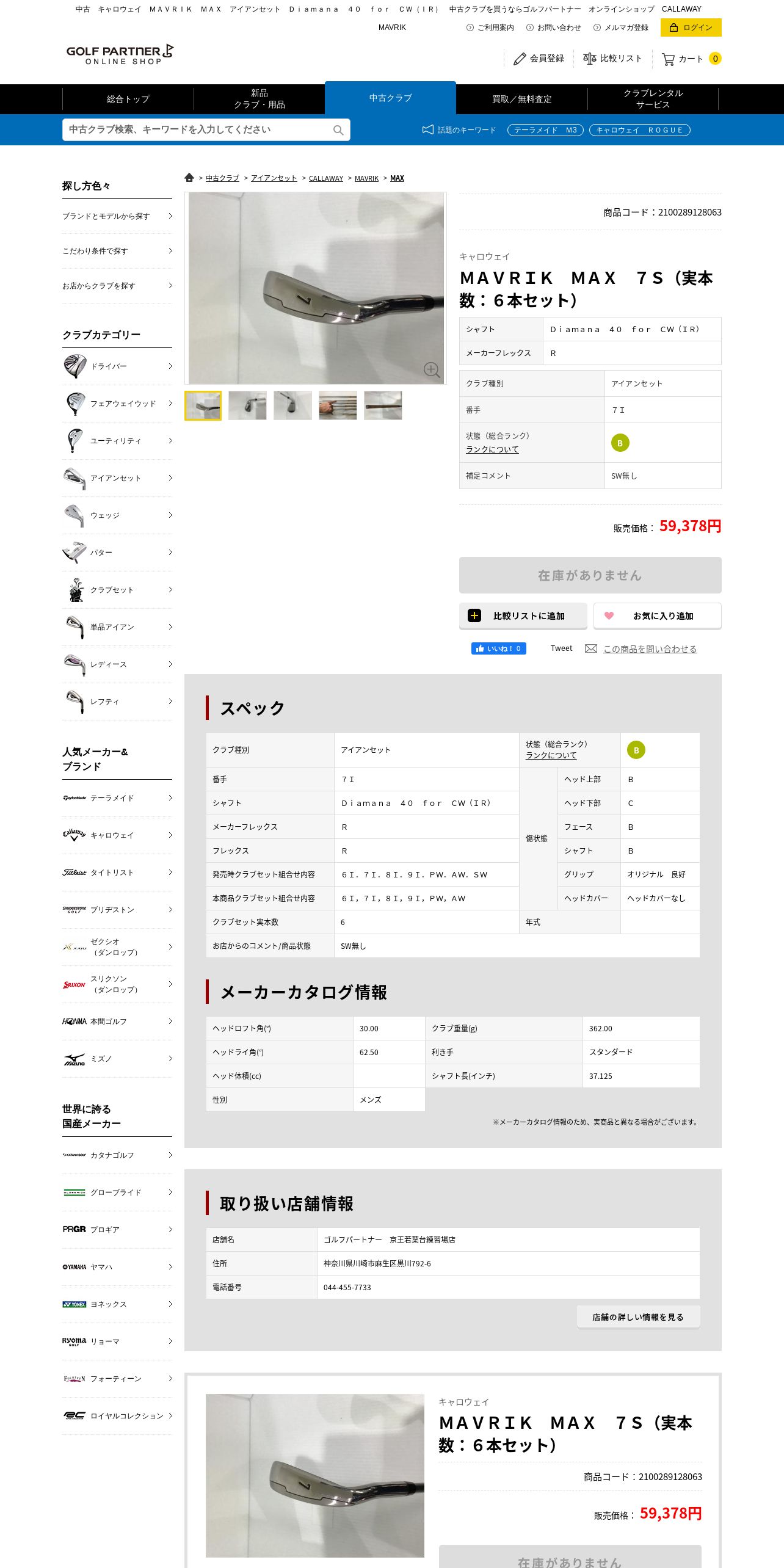
Task: Click テーラーメイド M3 keyword tag
Action: tap(545, 130)
